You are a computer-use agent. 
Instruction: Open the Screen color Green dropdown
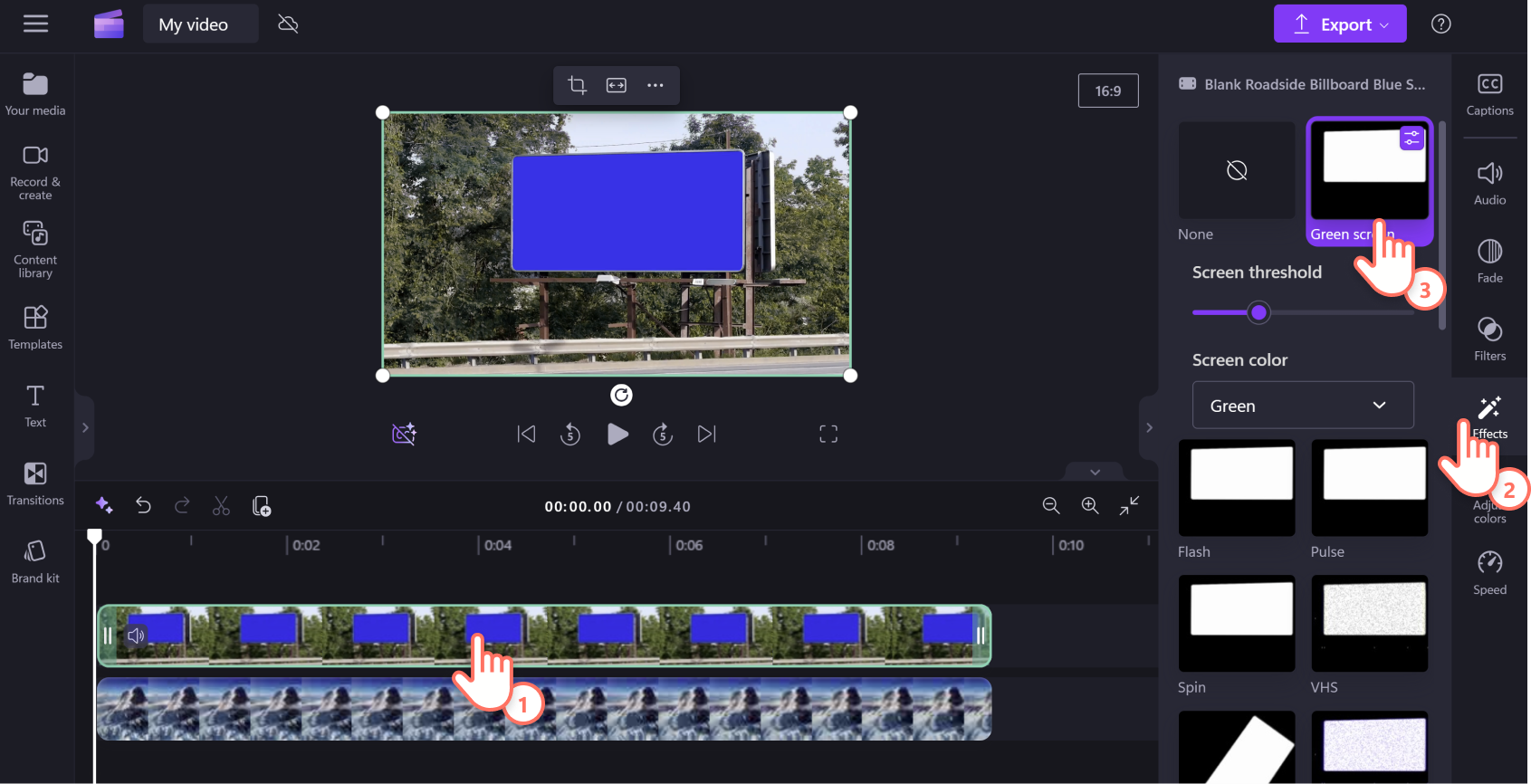coord(1303,405)
